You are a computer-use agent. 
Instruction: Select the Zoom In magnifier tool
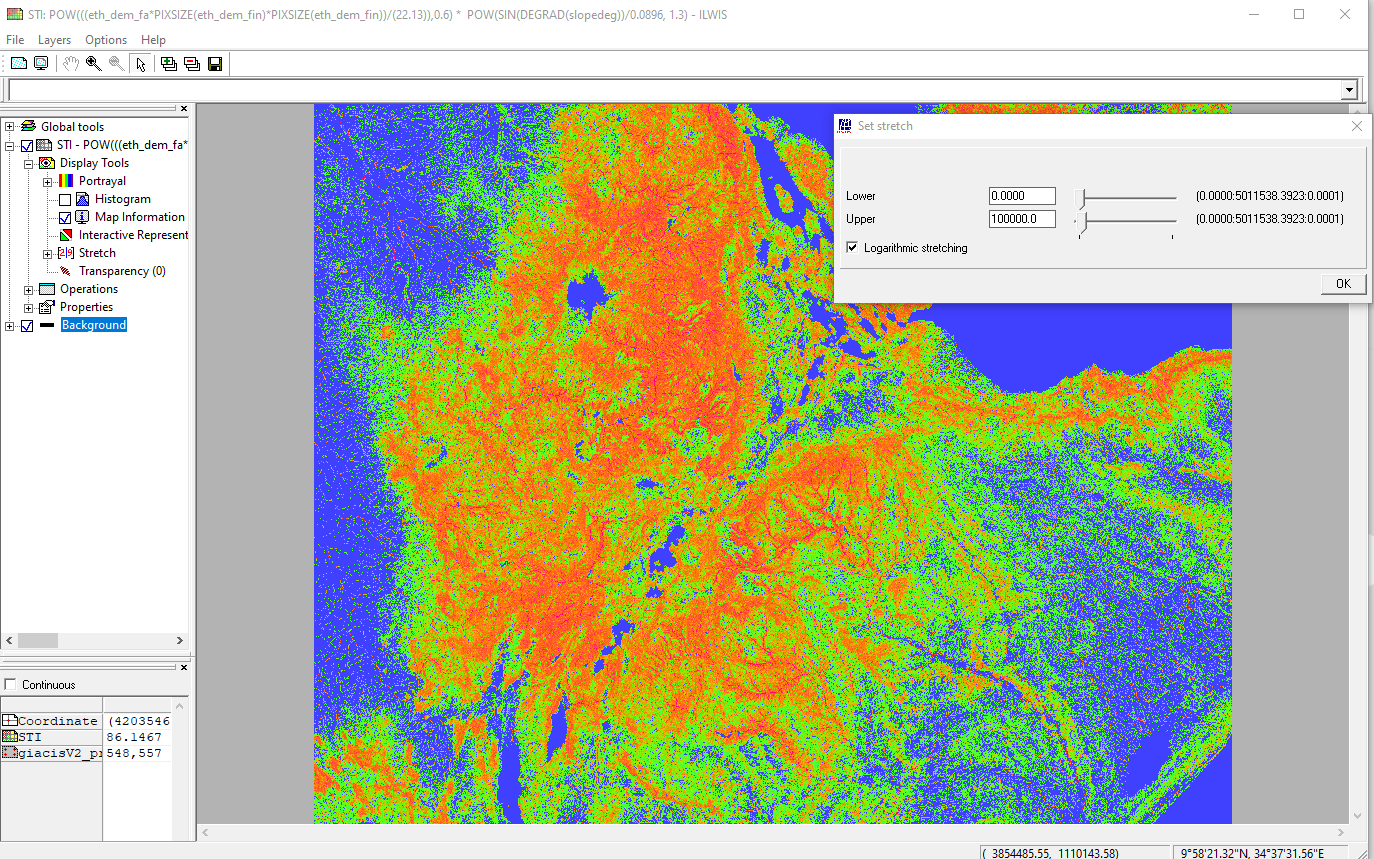[x=93, y=63]
